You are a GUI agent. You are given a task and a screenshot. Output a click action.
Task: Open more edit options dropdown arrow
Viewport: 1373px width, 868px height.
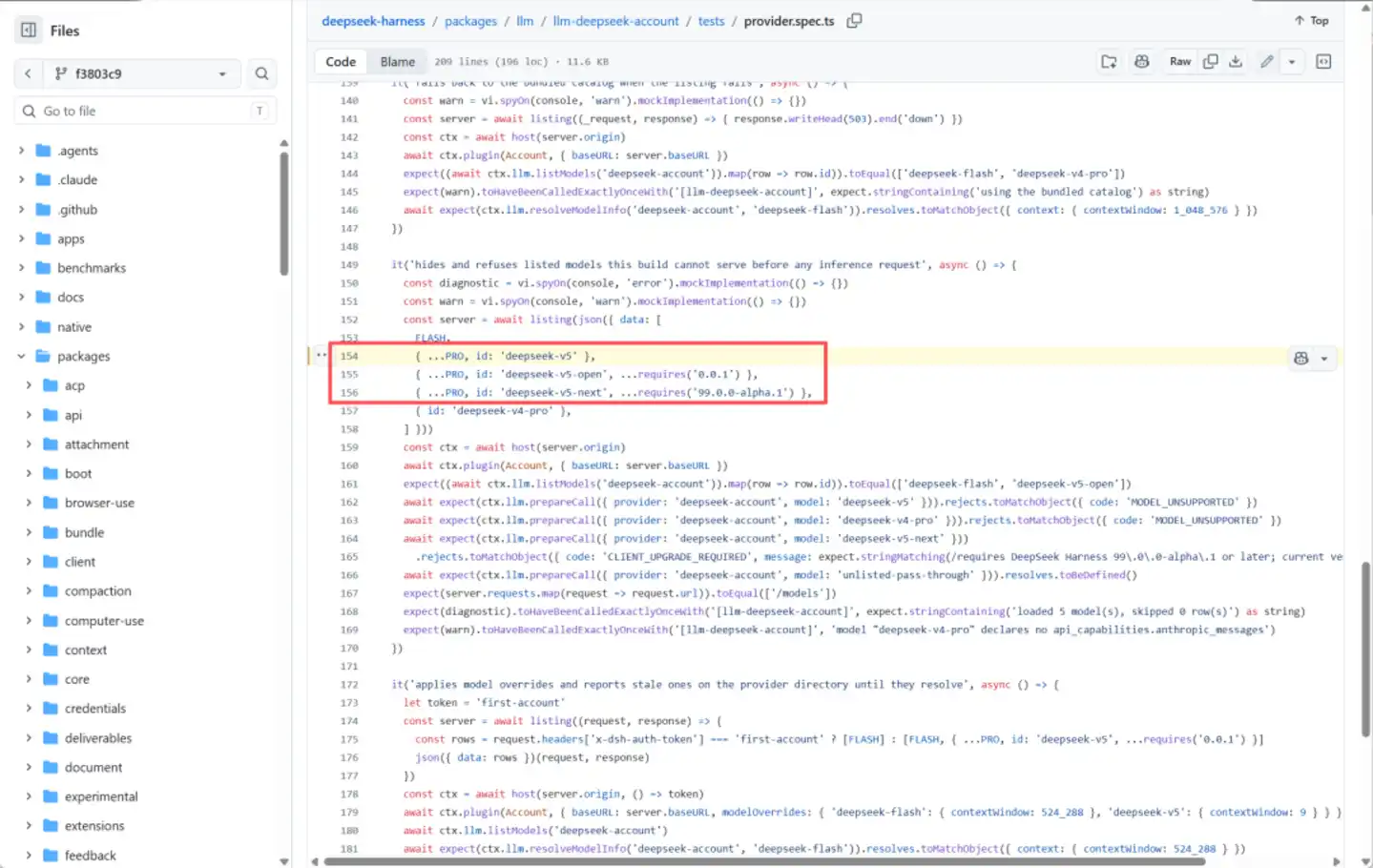(1292, 62)
